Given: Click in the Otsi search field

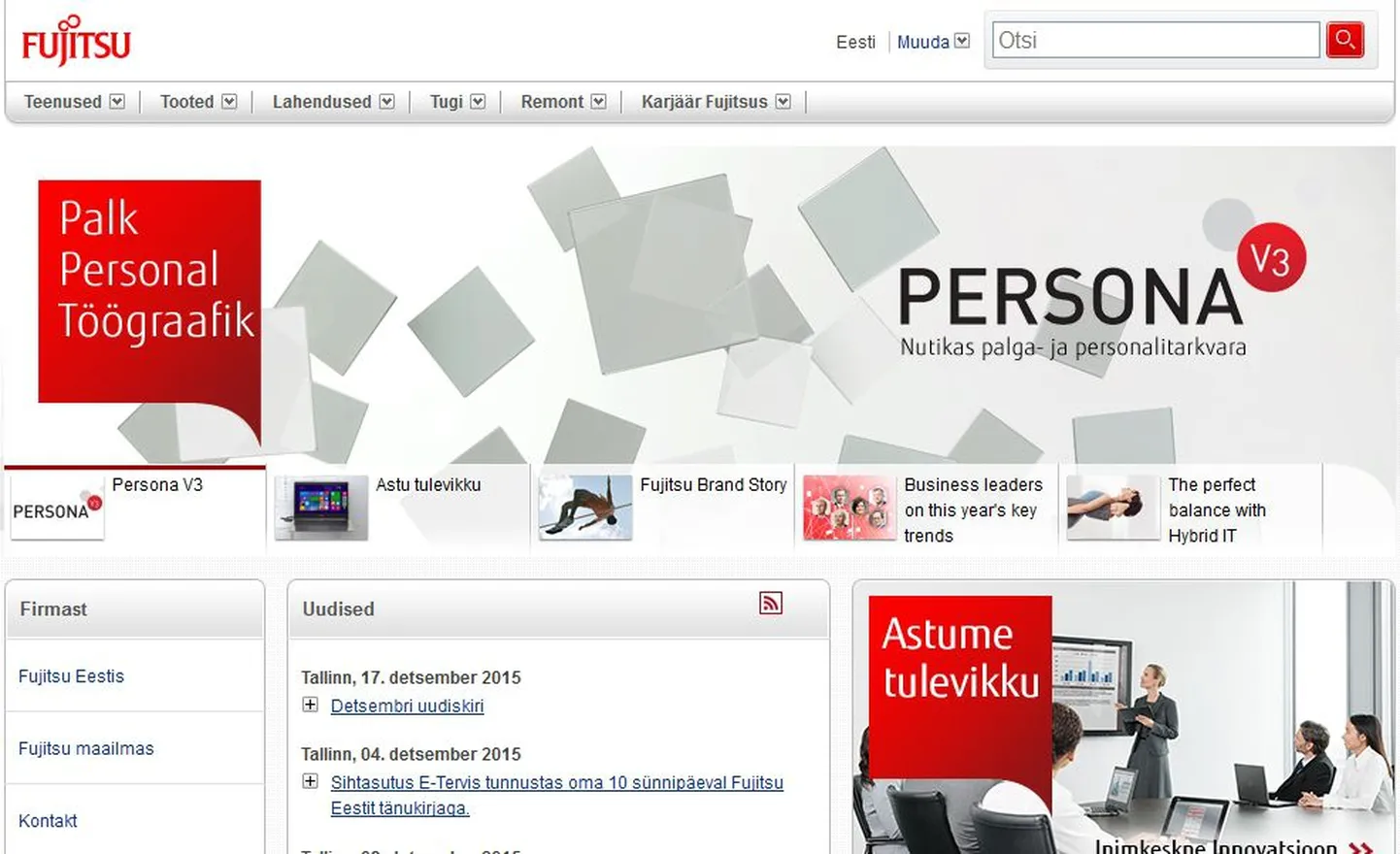Looking at the screenshot, I should [x=1155, y=40].
